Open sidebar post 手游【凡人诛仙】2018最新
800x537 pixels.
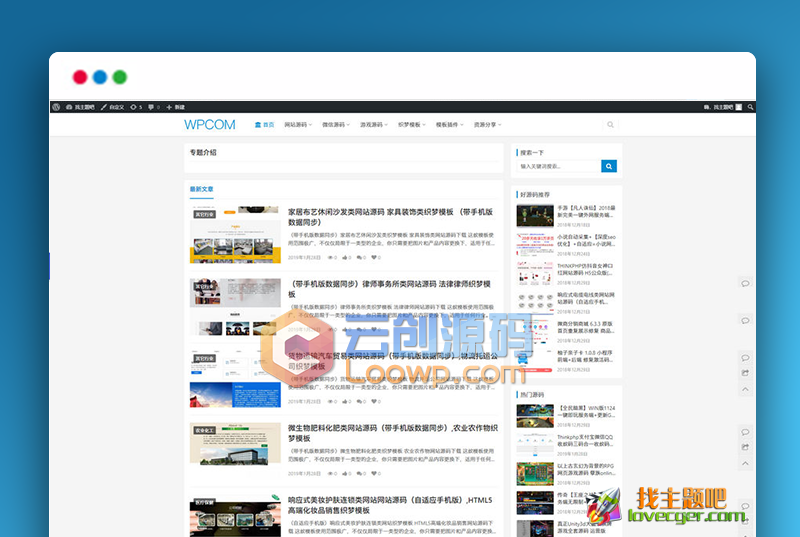586,212
